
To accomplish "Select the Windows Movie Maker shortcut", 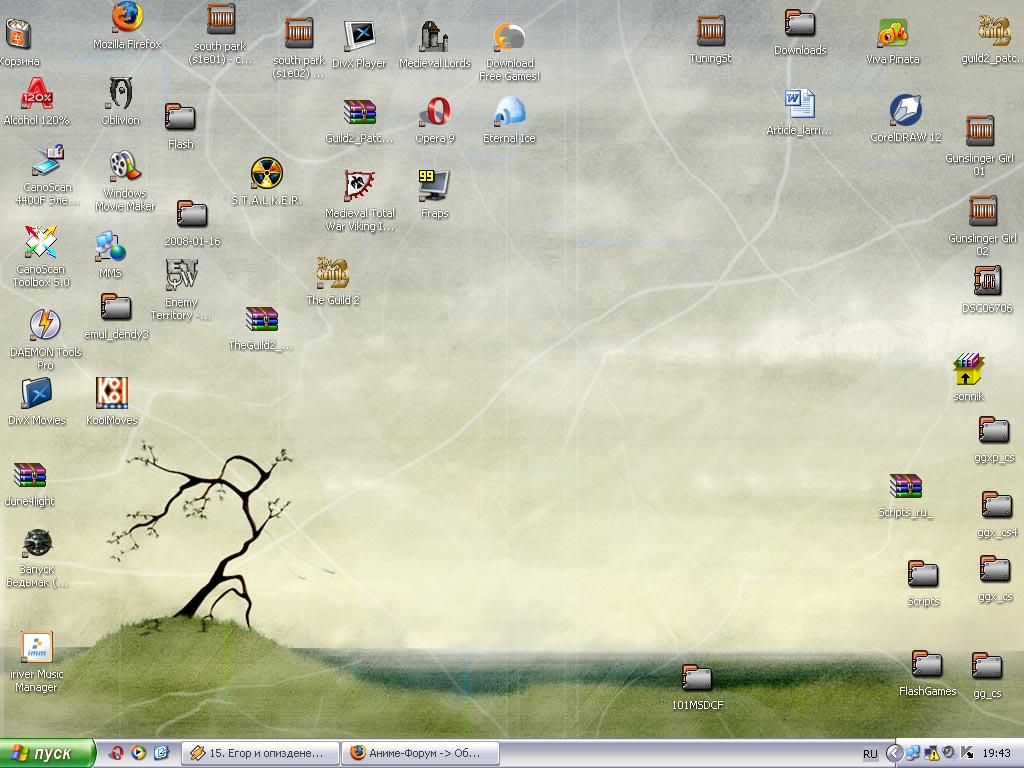I will point(125,167).
